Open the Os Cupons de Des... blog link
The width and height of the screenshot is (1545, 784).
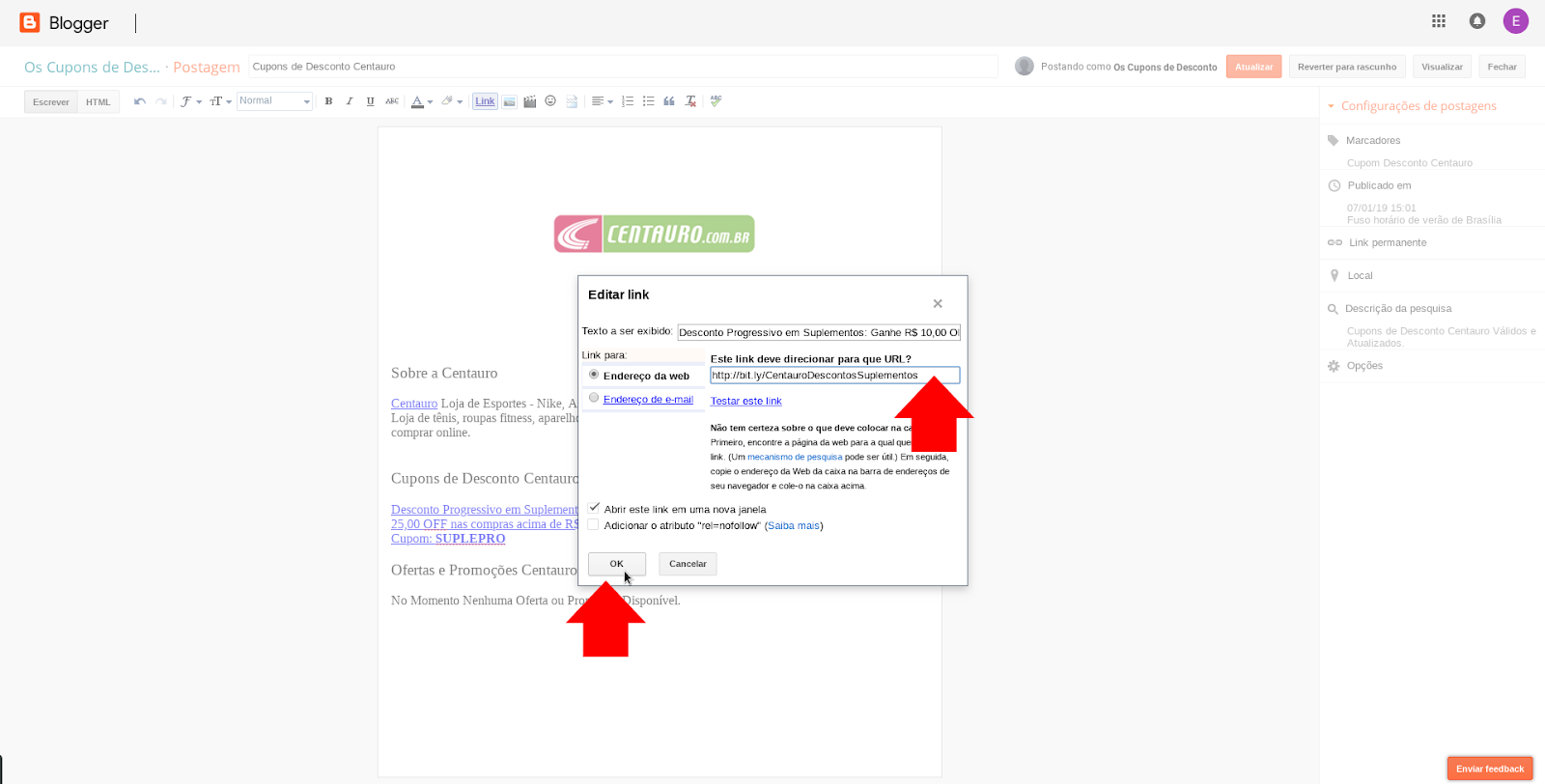coord(92,68)
